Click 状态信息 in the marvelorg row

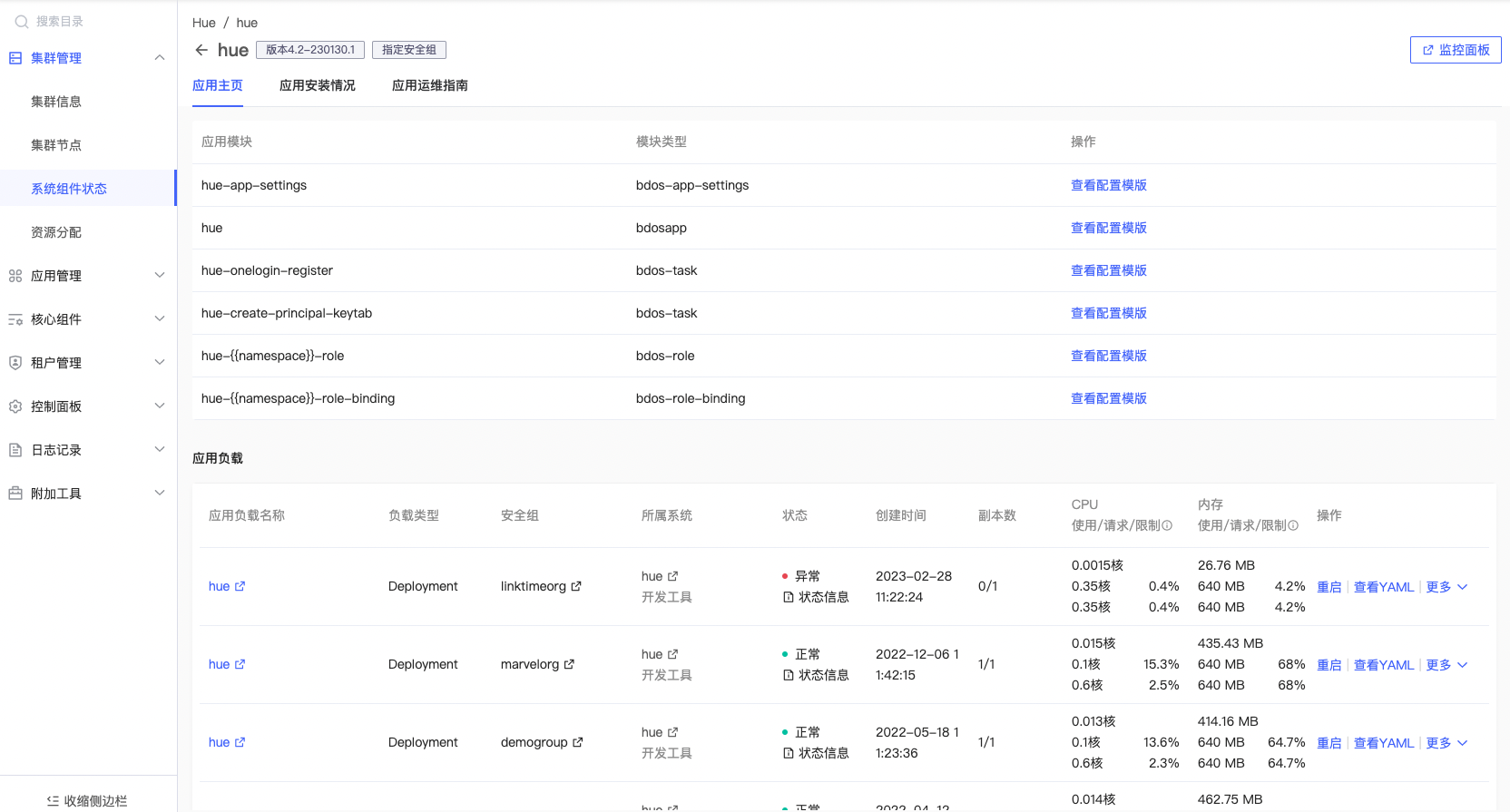click(x=816, y=675)
